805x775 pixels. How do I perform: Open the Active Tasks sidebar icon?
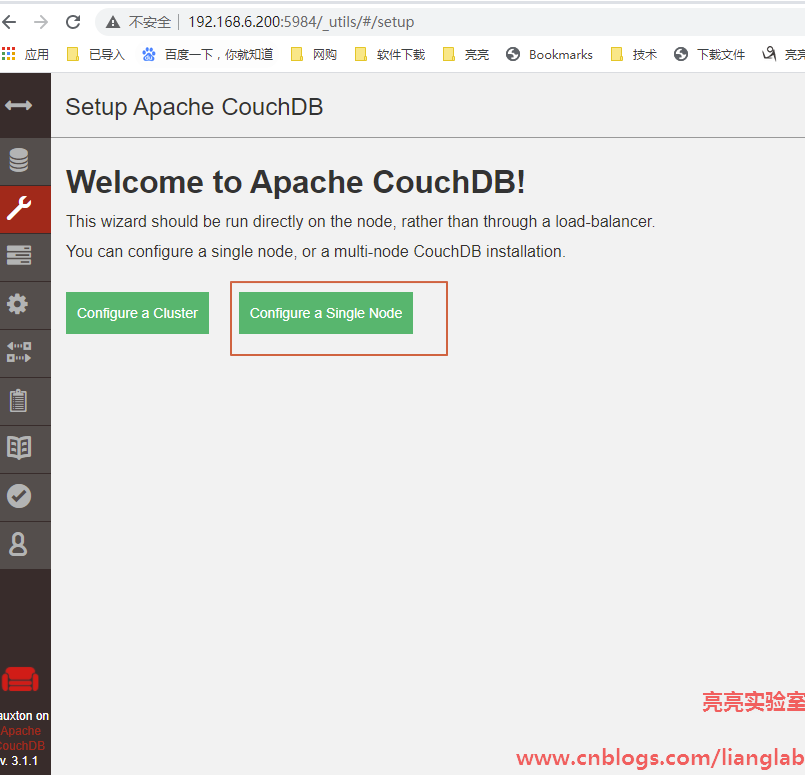tap(19, 256)
